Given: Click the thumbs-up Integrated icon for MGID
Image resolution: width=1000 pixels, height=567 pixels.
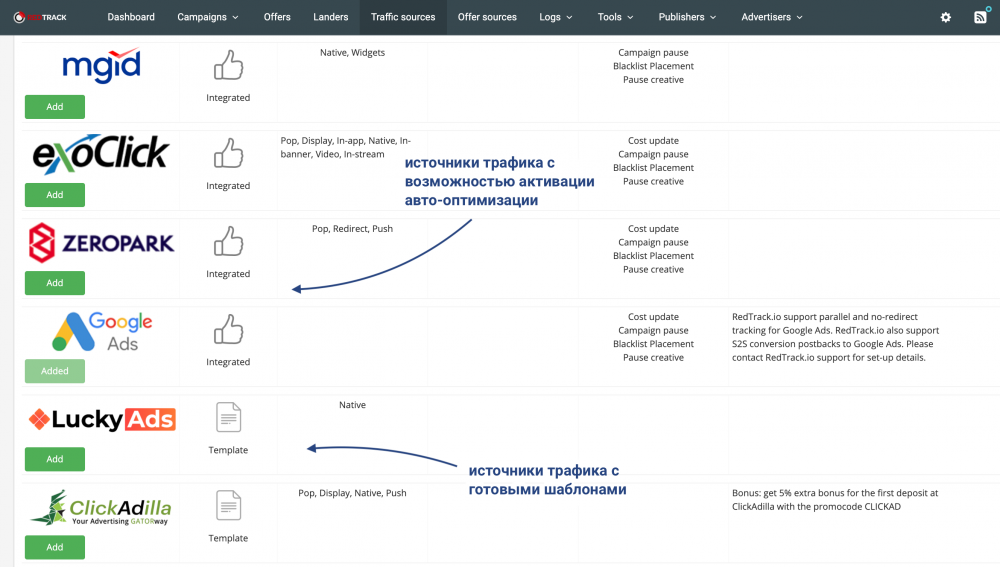Looking at the screenshot, I should pyautogui.click(x=228, y=64).
